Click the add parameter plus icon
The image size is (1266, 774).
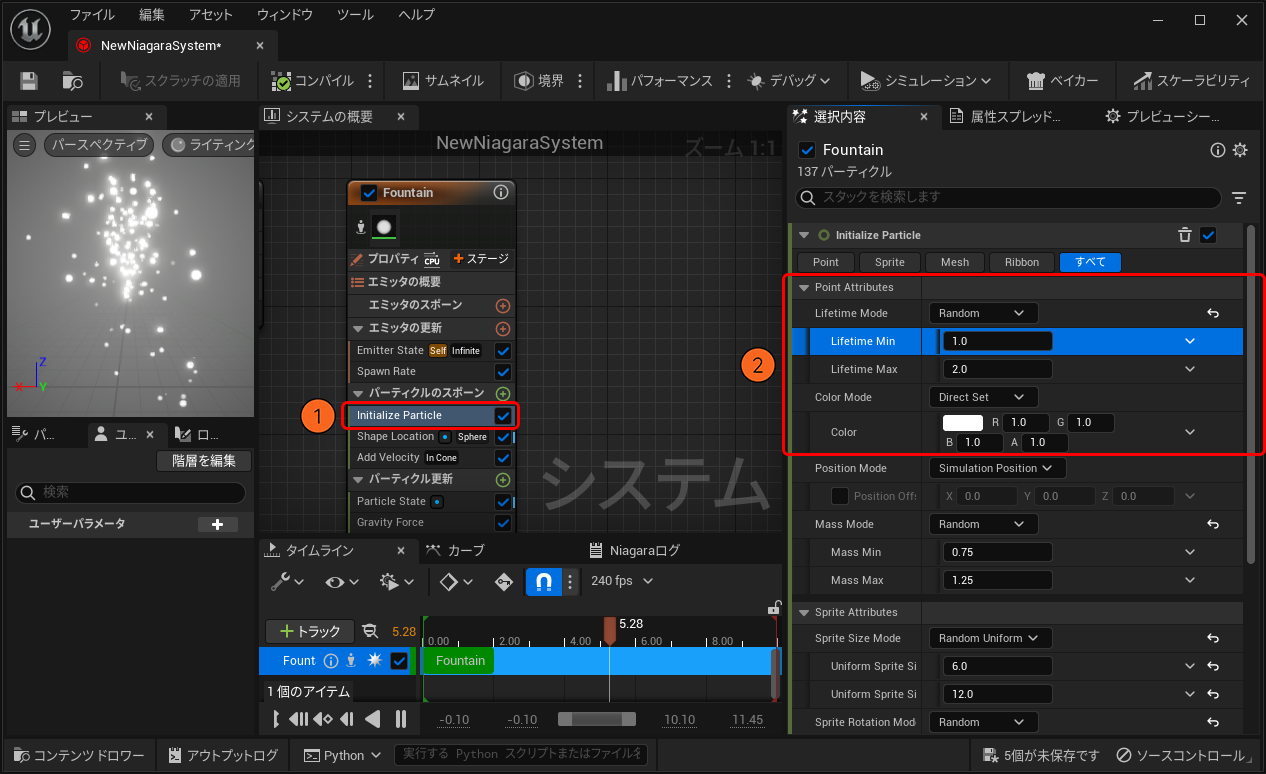tap(217, 524)
